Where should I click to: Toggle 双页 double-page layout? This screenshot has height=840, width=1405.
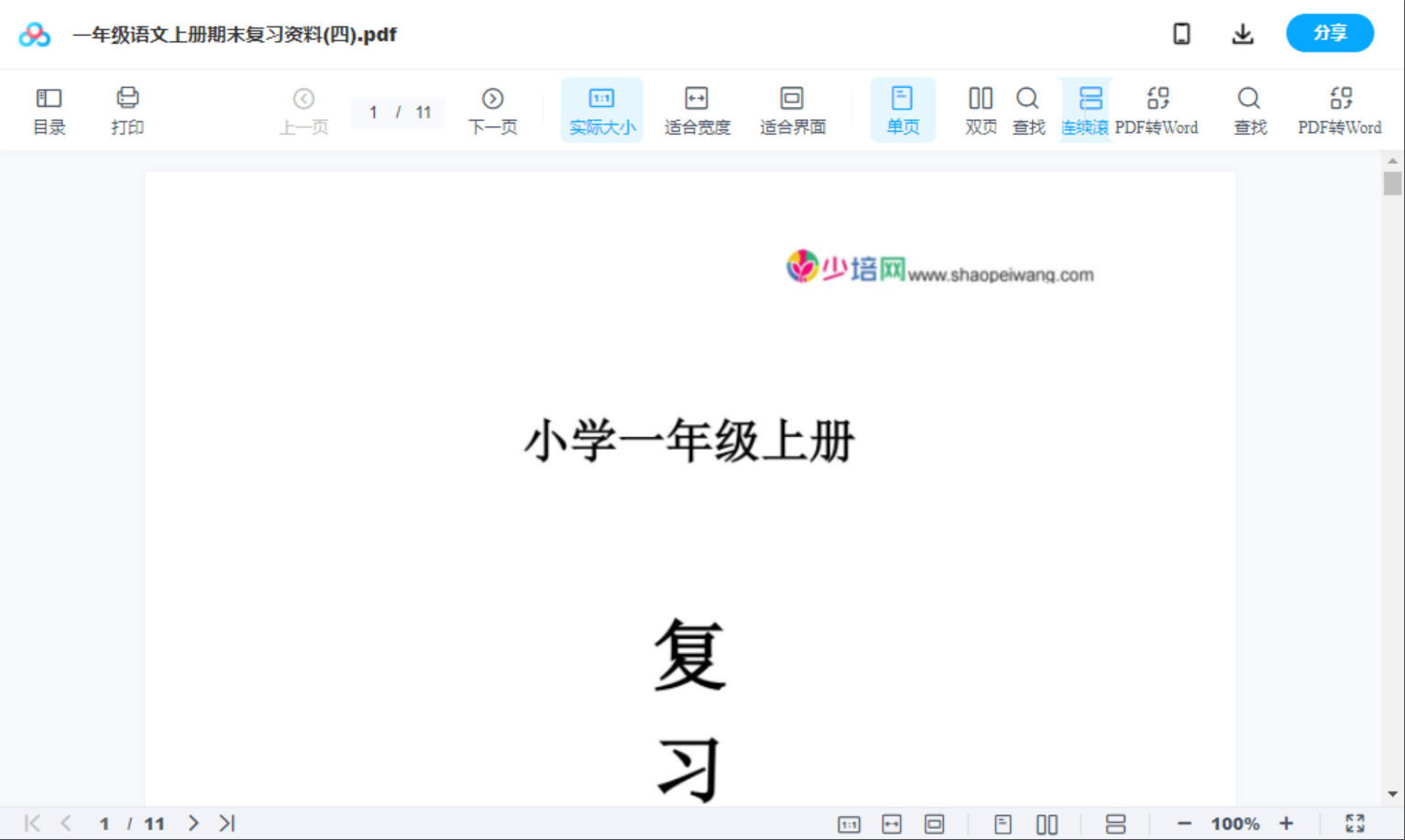(980, 109)
